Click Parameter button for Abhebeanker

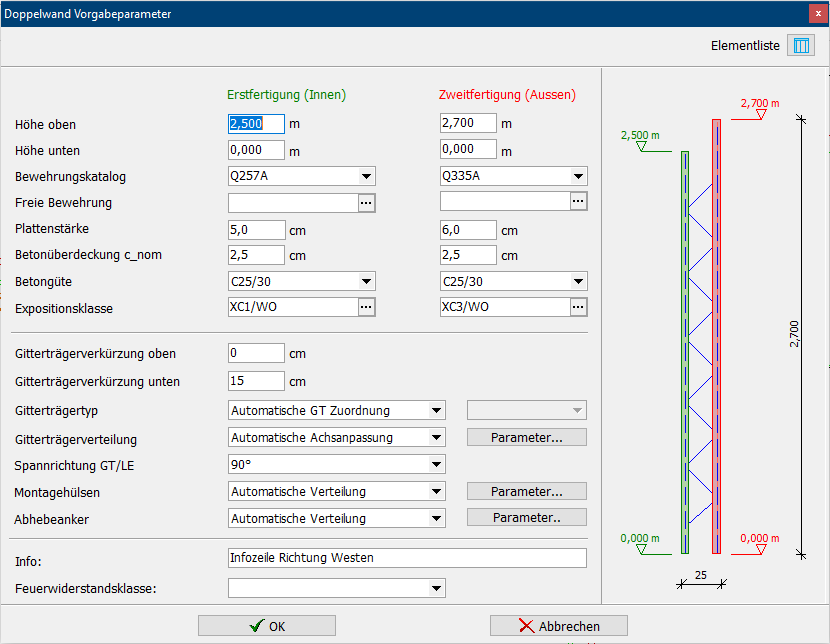pyautogui.click(x=526, y=518)
